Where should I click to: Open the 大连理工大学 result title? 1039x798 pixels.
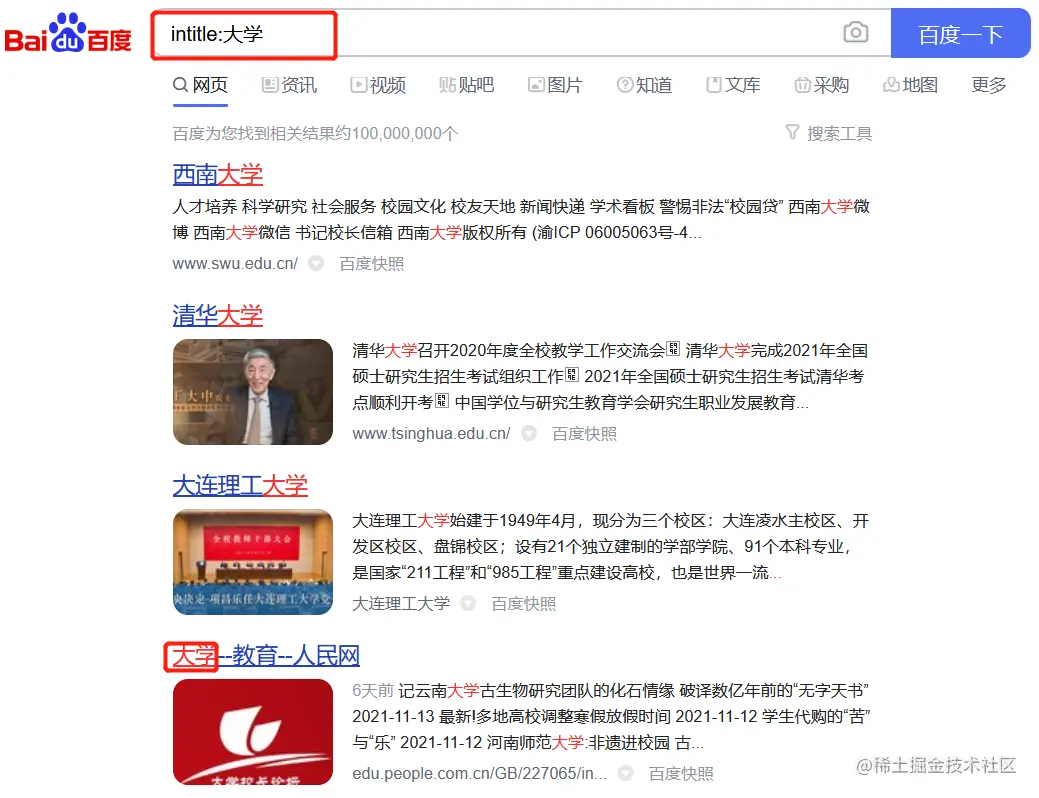tap(240, 486)
